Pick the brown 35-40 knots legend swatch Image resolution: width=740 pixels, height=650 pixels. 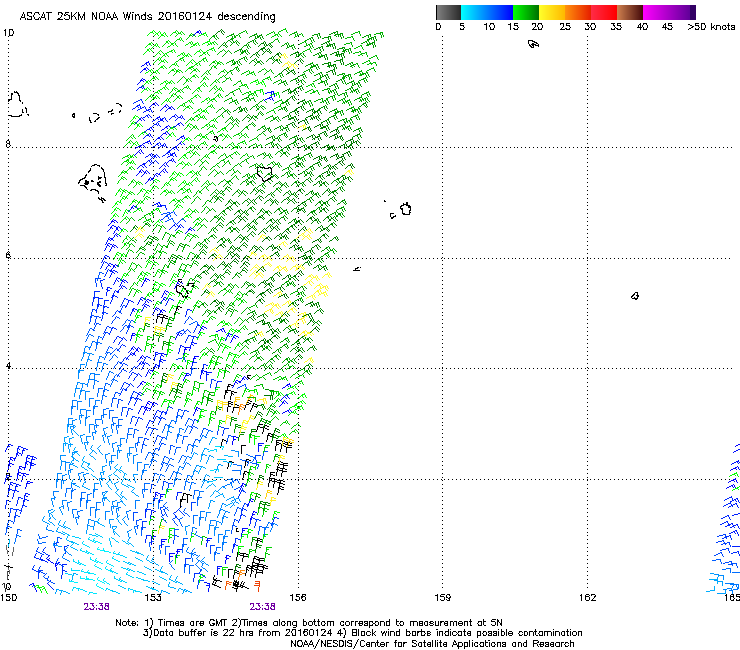point(630,12)
